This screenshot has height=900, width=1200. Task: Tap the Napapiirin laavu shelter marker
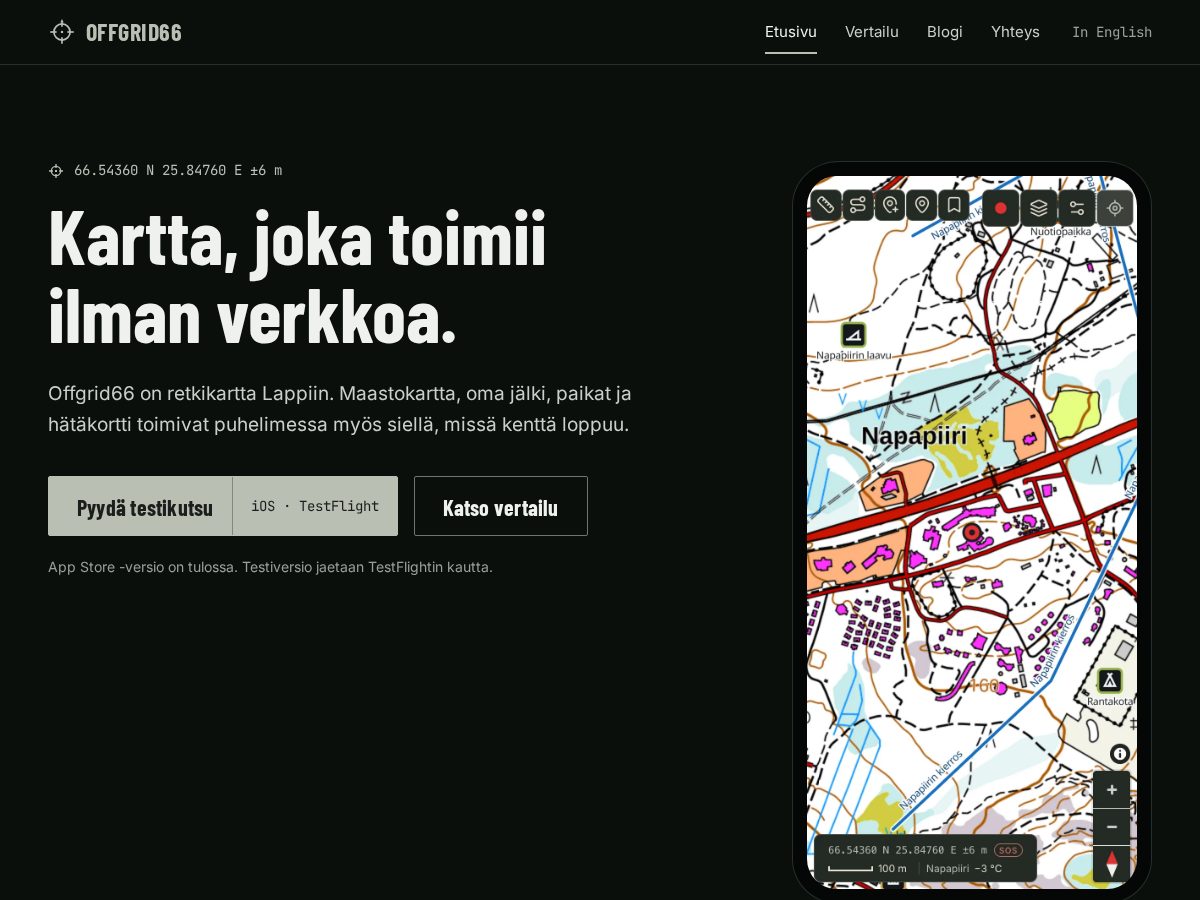(x=853, y=335)
